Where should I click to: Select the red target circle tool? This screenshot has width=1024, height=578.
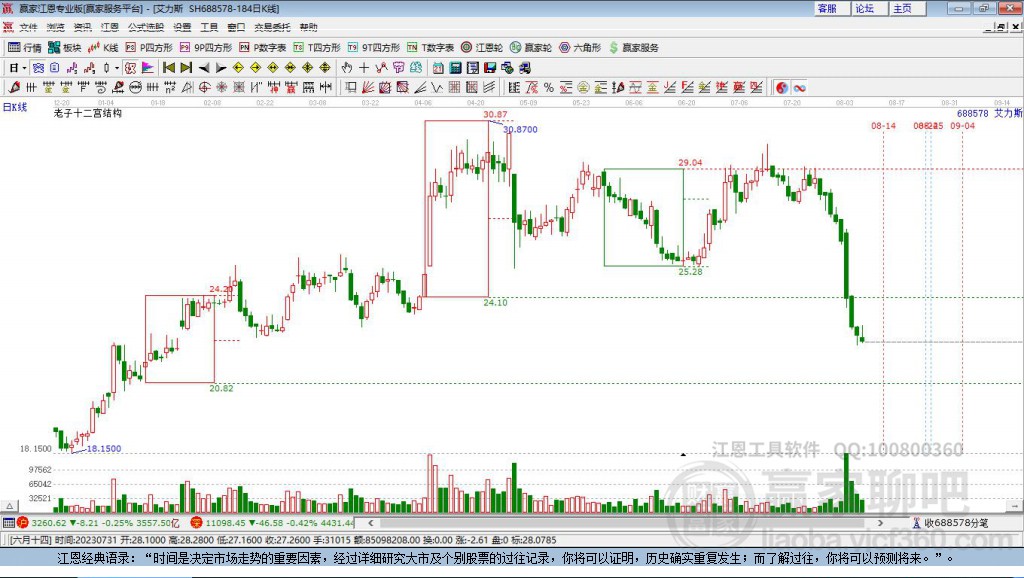pos(204,87)
